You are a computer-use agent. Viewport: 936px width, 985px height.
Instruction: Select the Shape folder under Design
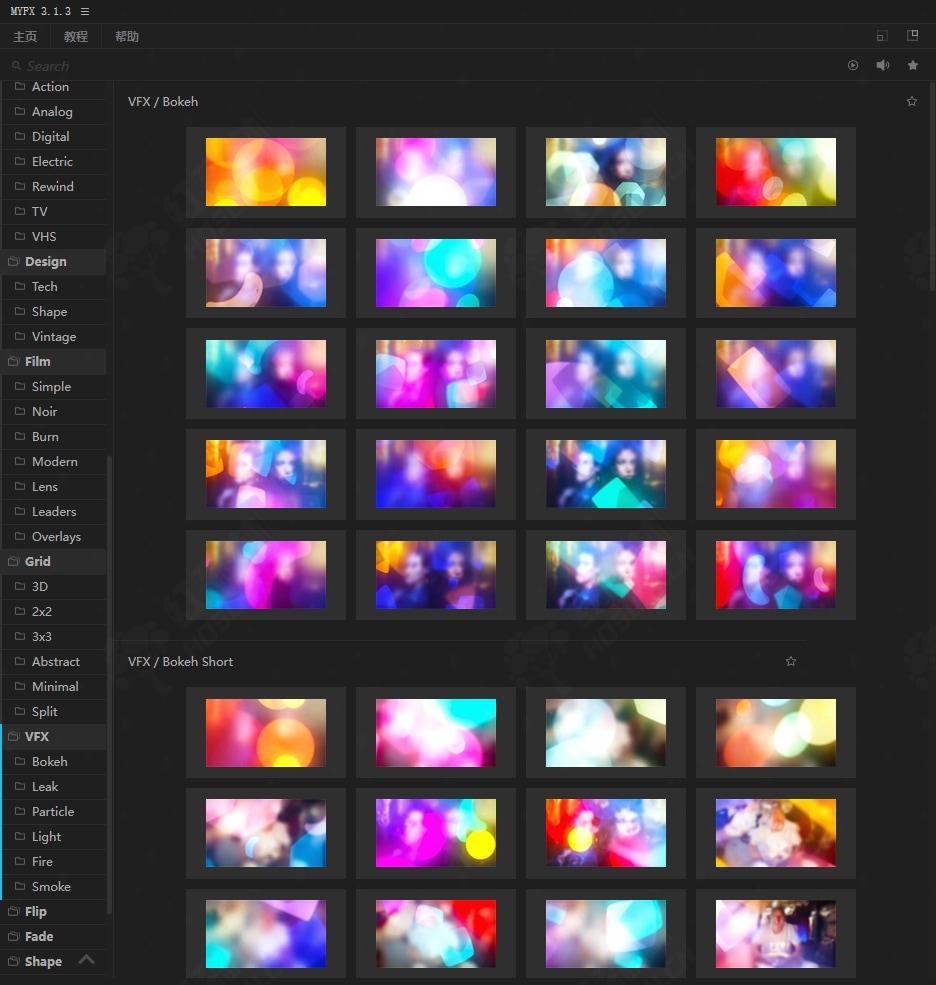[54, 312]
